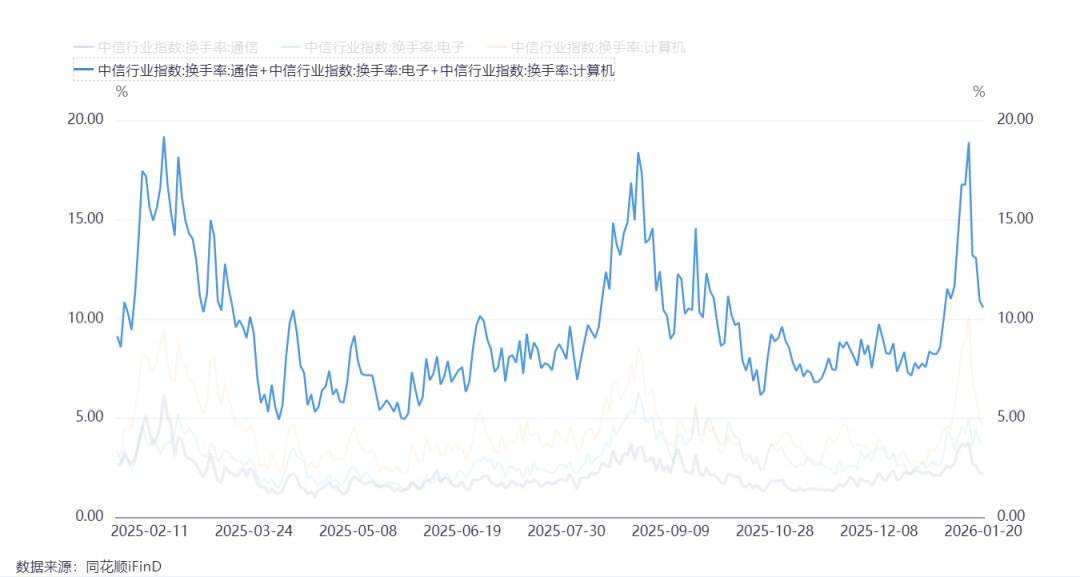Click the left axis 10.00 value
The height and width of the screenshot is (577, 1080).
[x=85, y=318]
